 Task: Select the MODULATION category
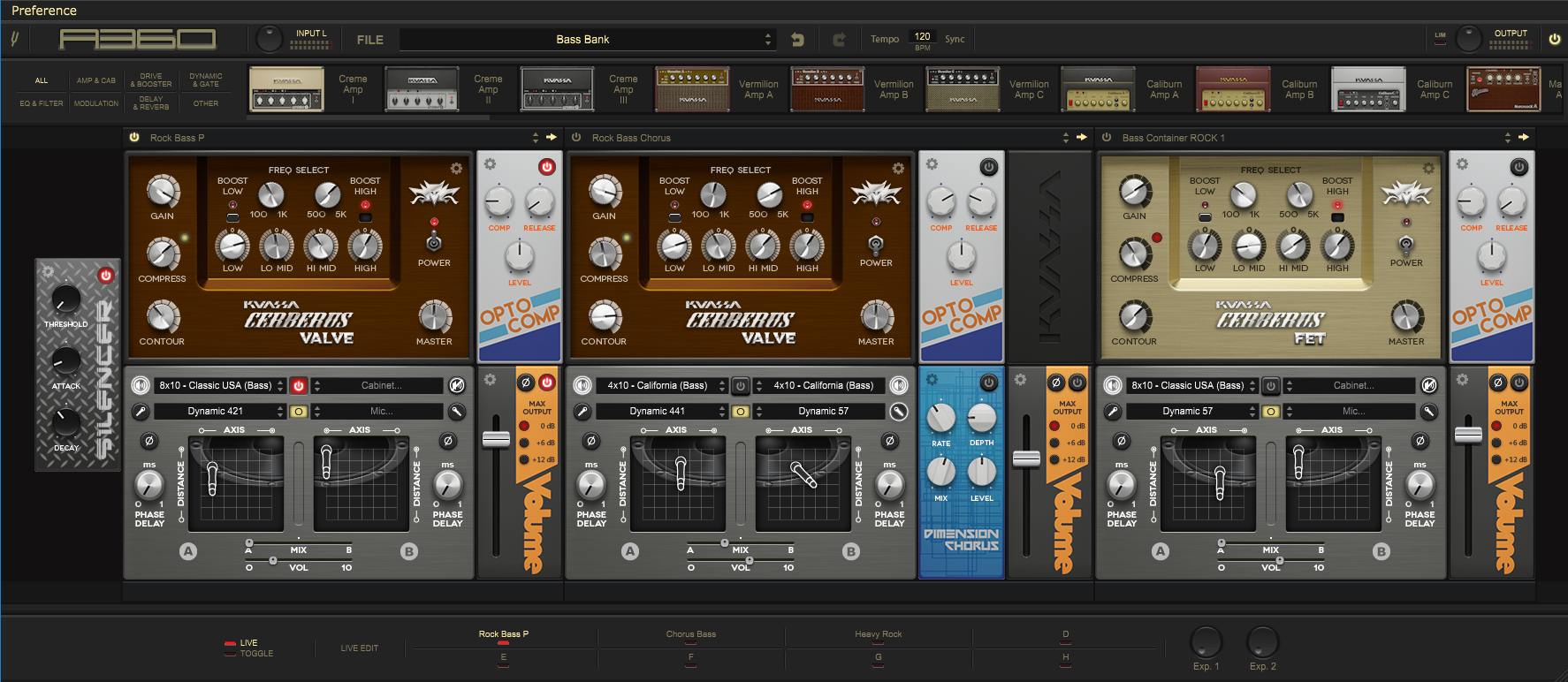click(x=95, y=103)
